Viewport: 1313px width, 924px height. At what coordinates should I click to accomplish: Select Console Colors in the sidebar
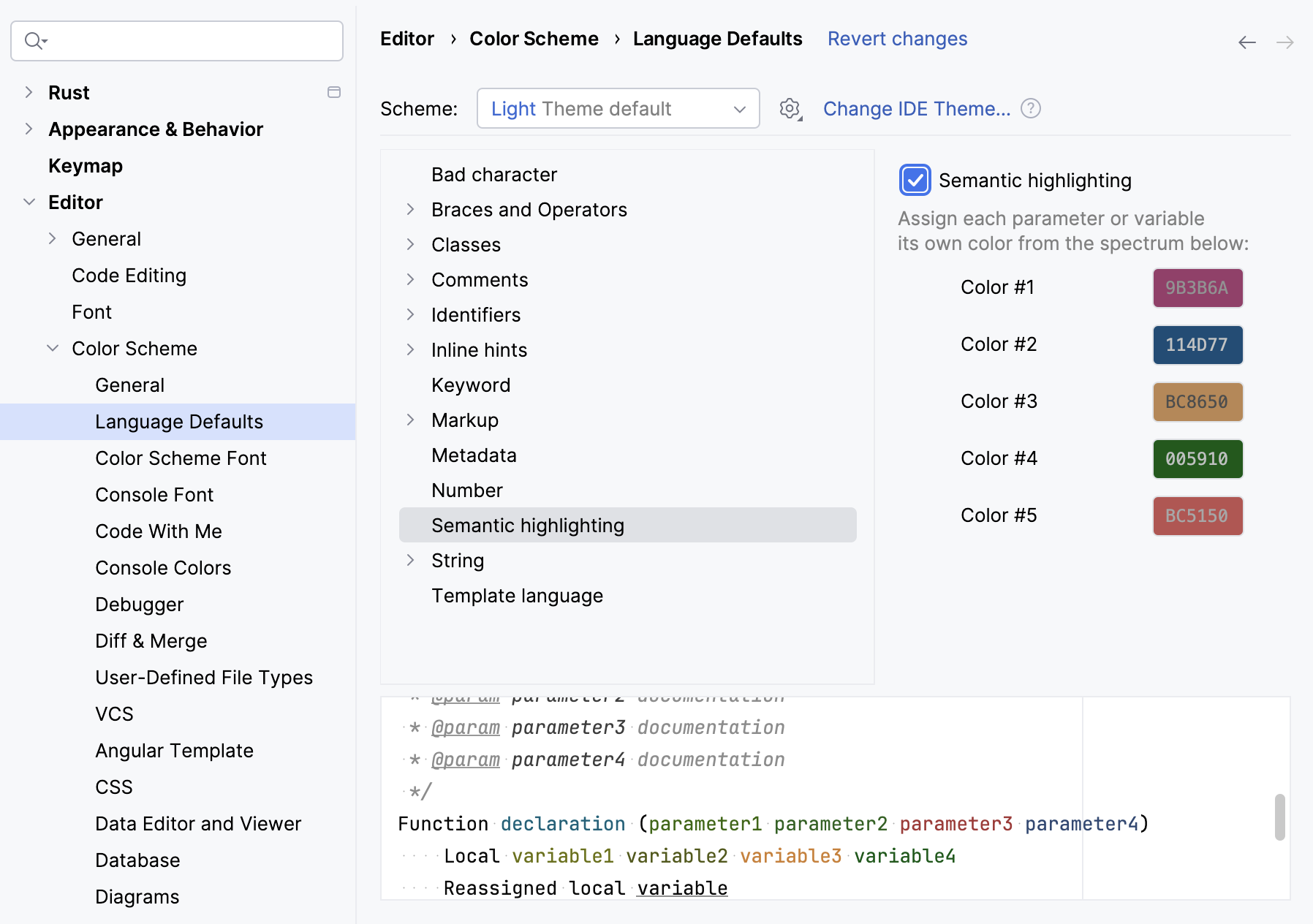[163, 567]
